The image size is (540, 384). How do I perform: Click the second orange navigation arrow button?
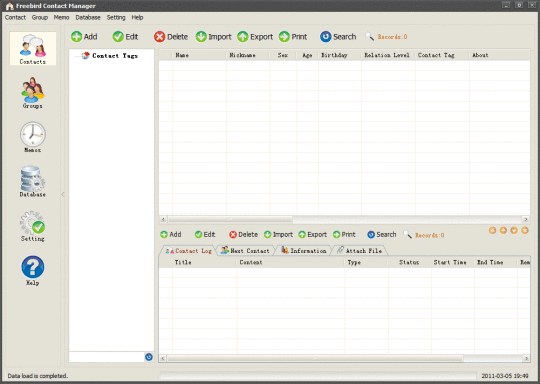tap(503, 230)
